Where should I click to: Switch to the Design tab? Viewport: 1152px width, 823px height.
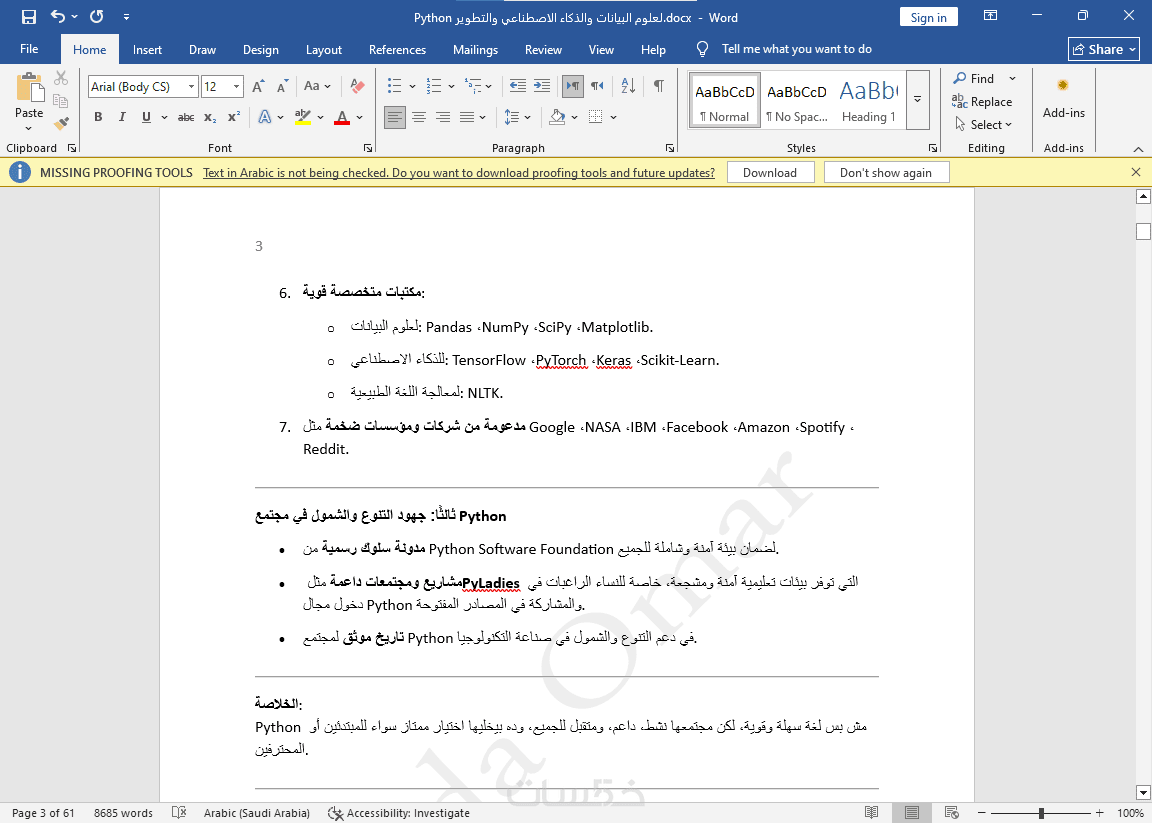(261, 49)
